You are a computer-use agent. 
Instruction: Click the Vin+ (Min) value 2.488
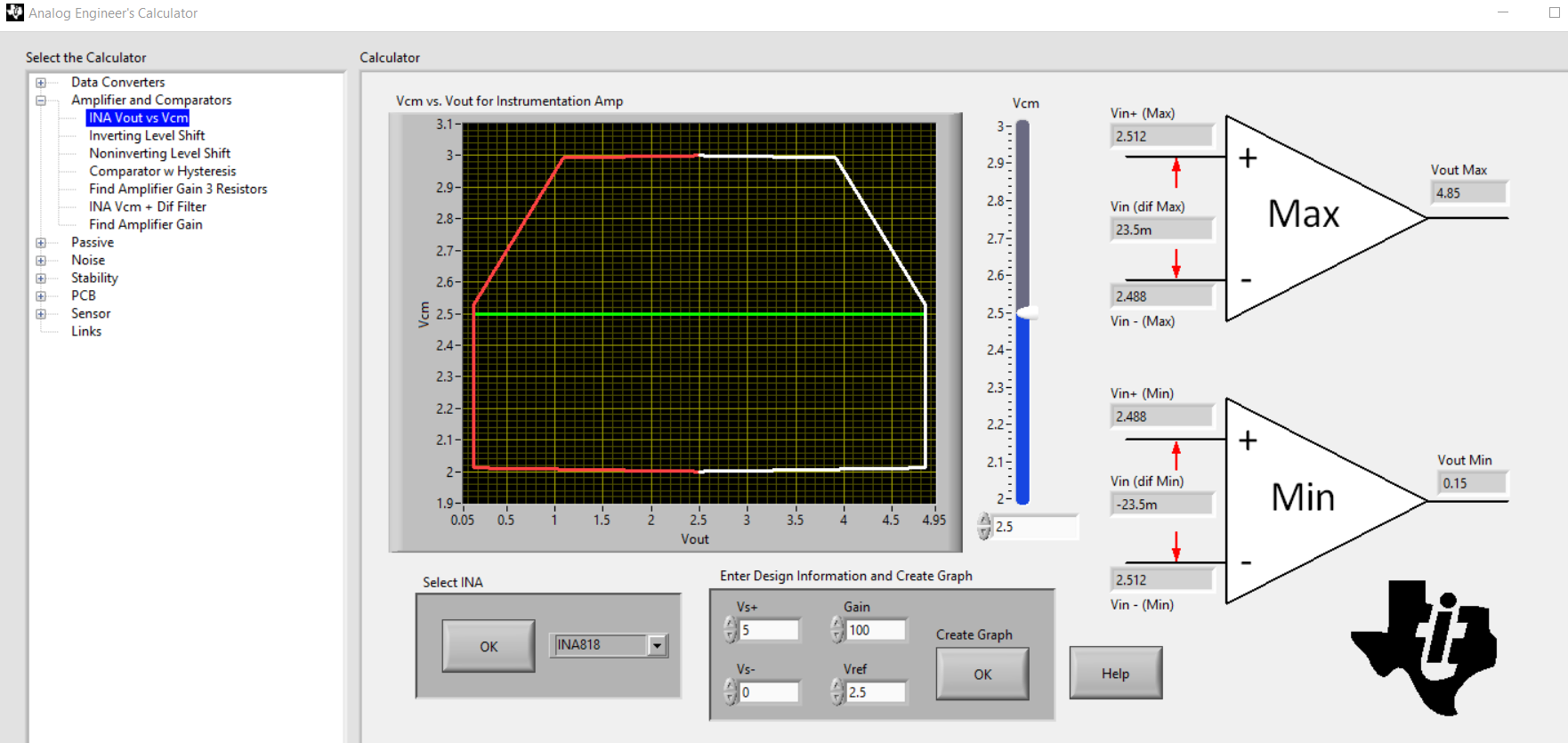tap(1162, 416)
